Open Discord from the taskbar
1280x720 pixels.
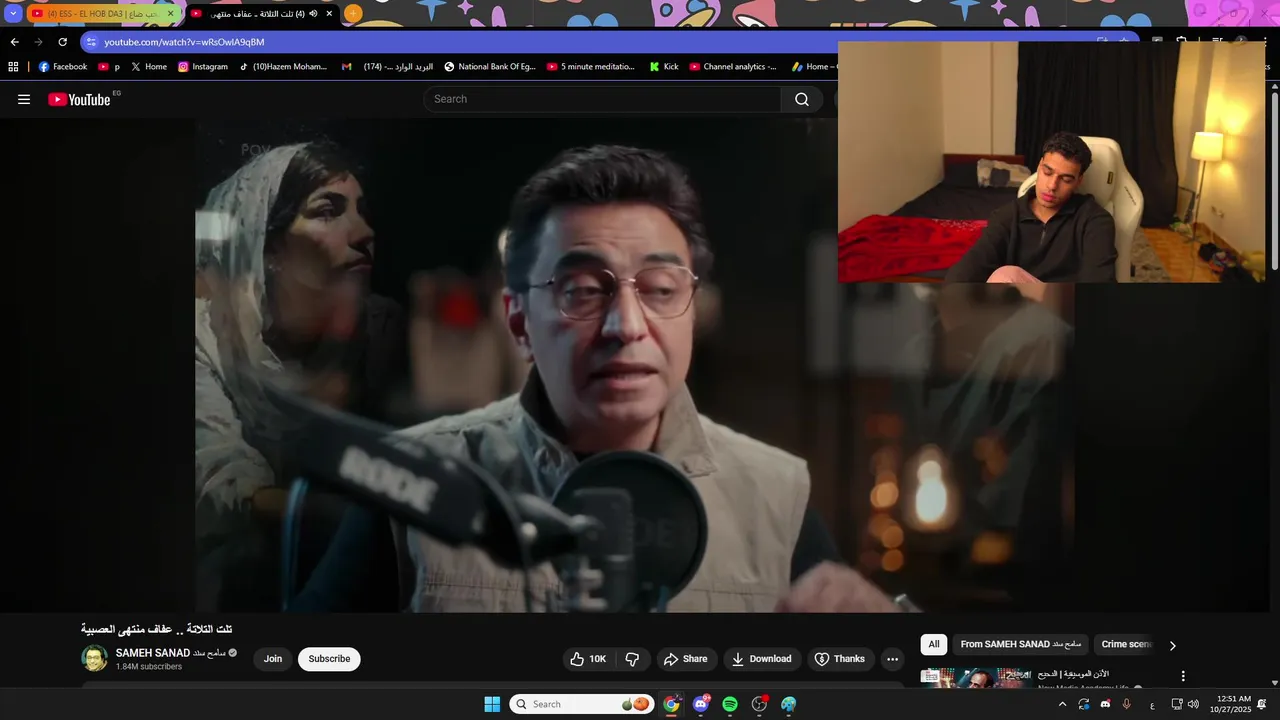point(701,704)
